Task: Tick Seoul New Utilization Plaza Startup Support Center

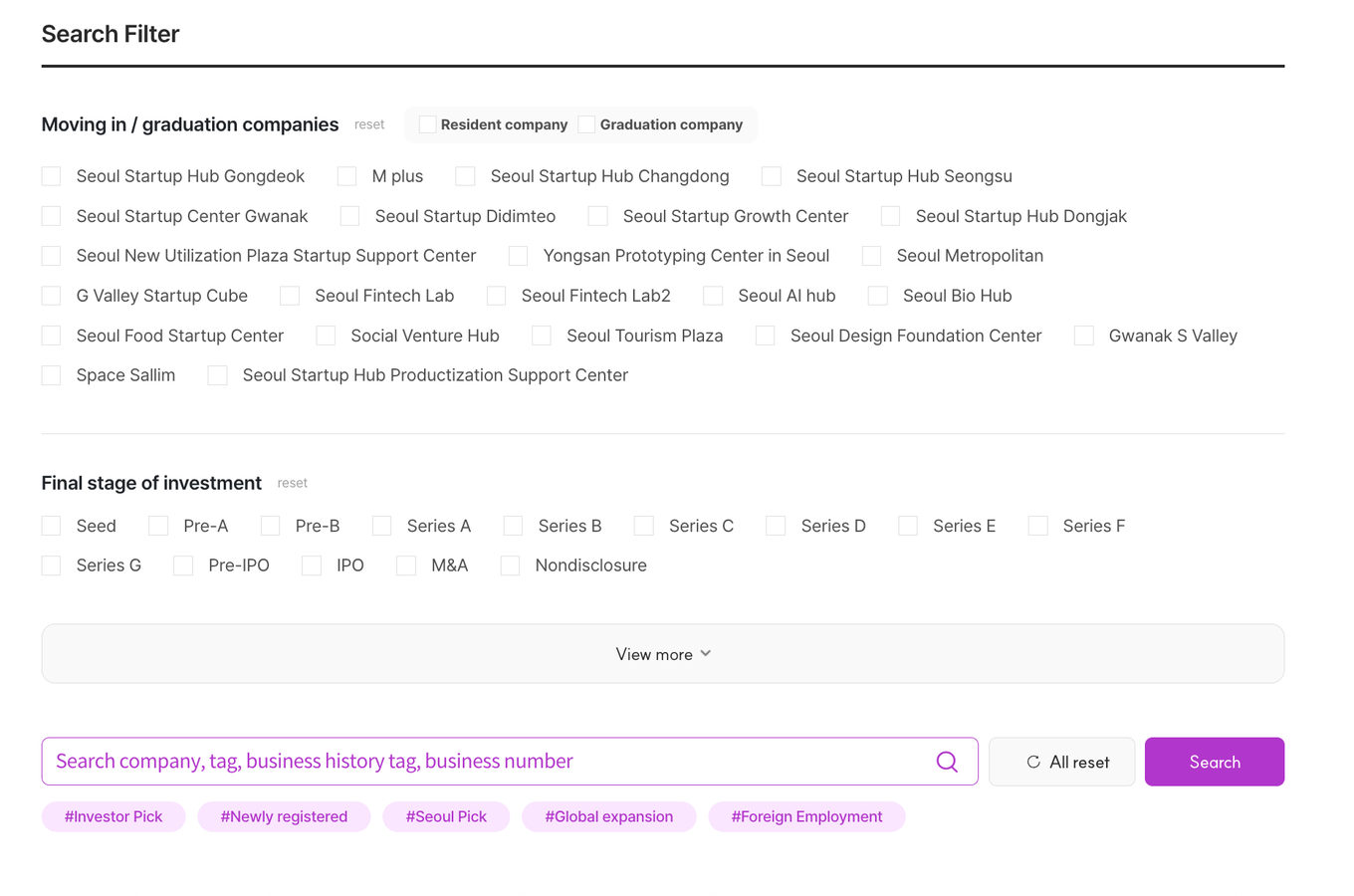Action: pyautogui.click(x=52, y=256)
